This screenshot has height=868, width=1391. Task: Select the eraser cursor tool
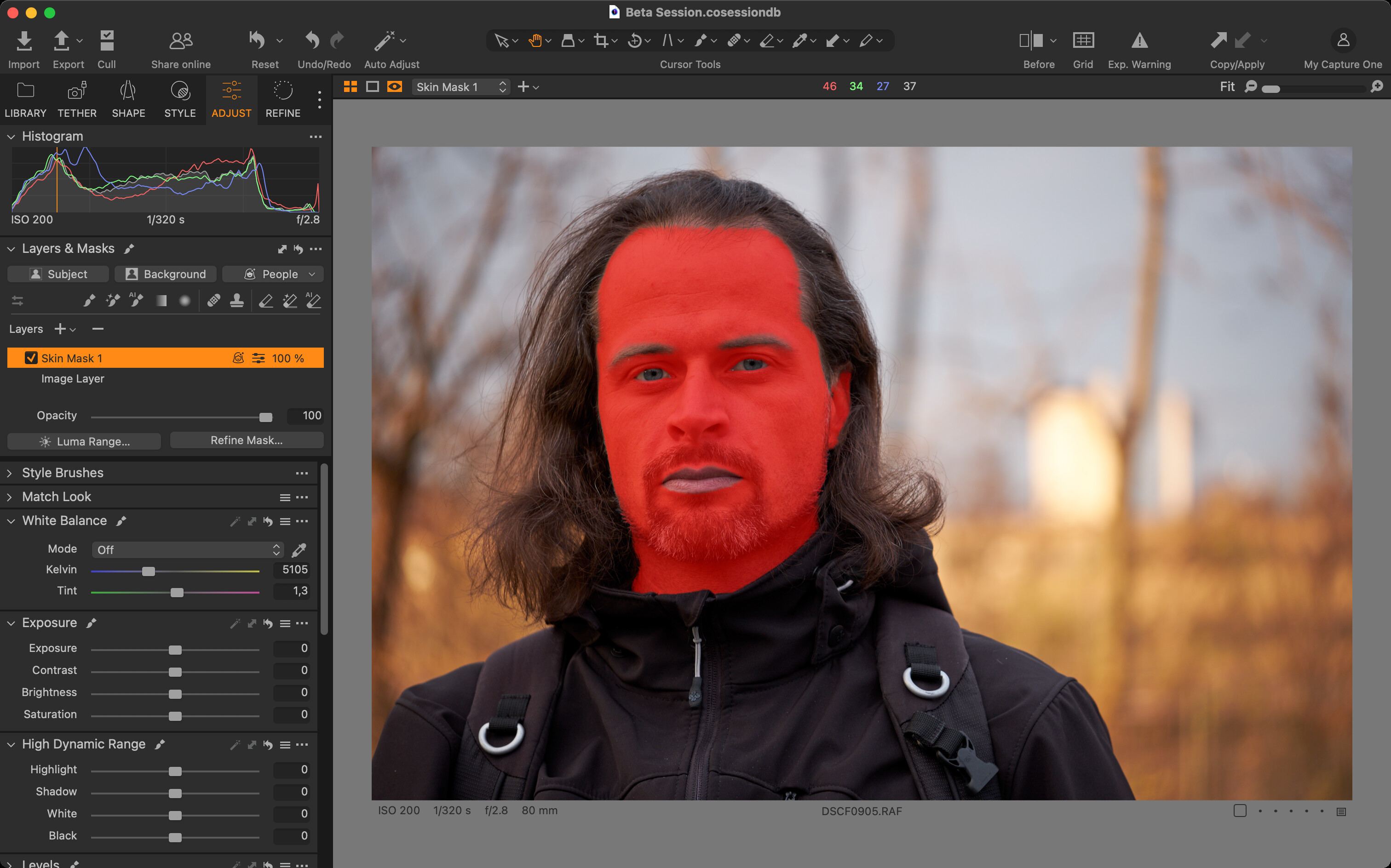[x=767, y=40]
